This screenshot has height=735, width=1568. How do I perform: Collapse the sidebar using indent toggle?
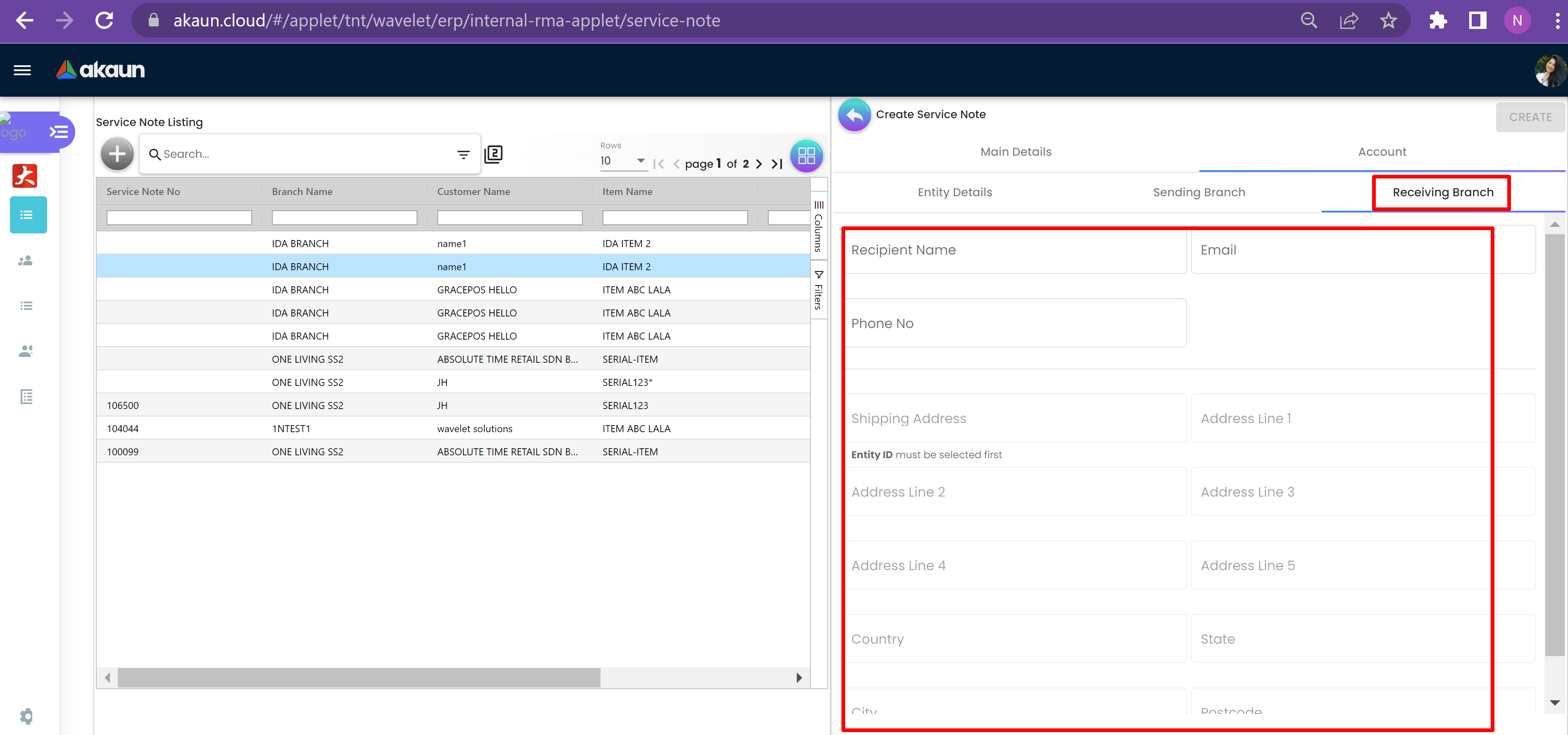coord(59,131)
